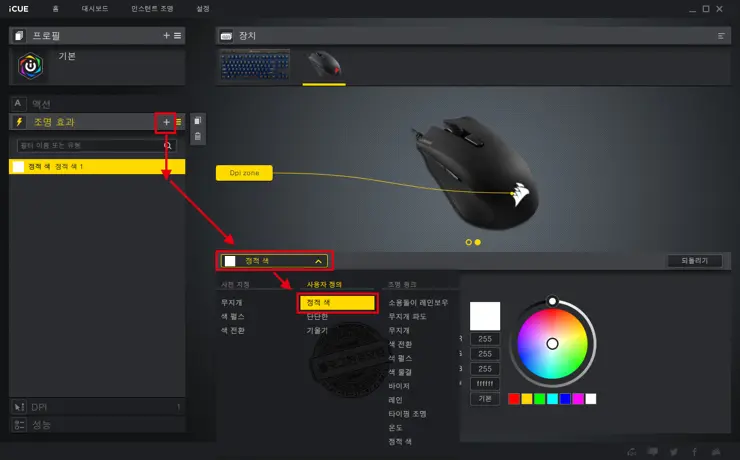Choose 무지개 파도 lighting link effect
Image resolution: width=740 pixels, height=460 pixels.
pyautogui.click(x=407, y=317)
